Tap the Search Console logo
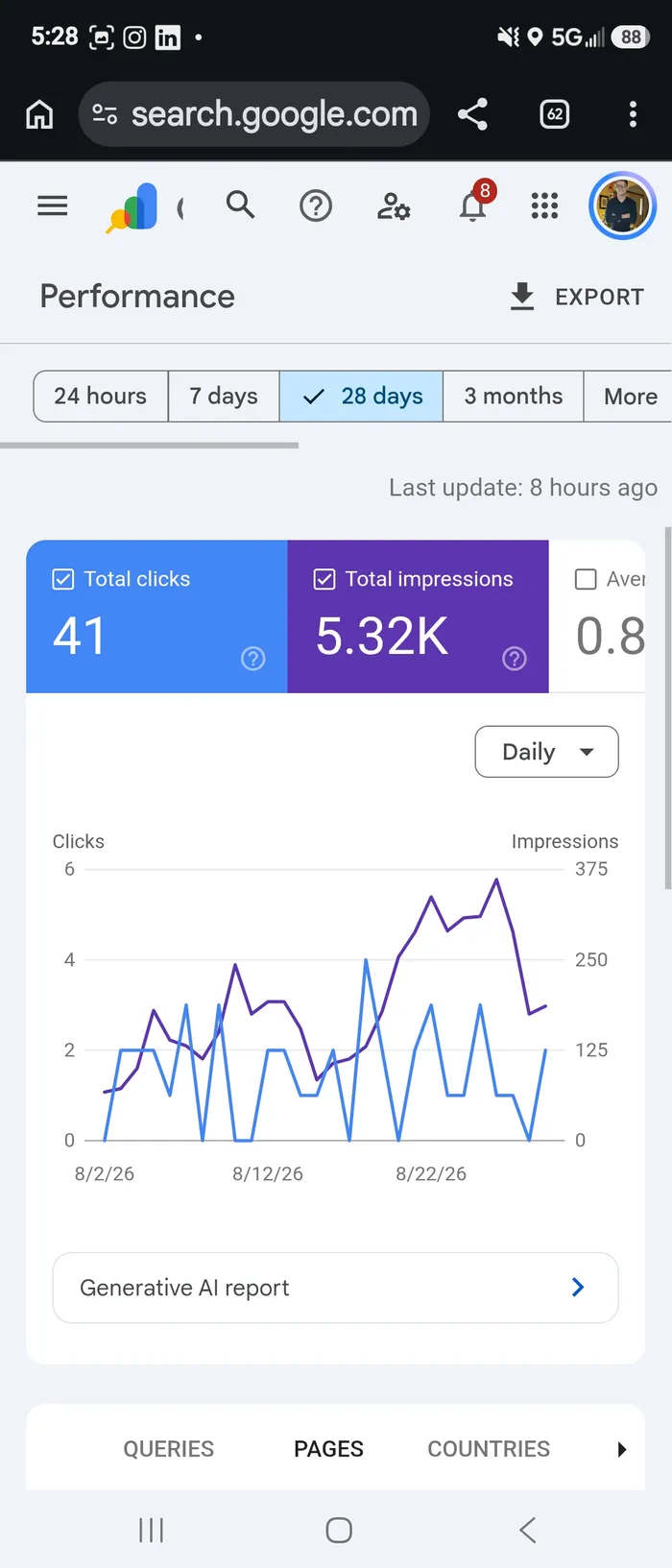The height and width of the screenshot is (1568, 672). 133,207
